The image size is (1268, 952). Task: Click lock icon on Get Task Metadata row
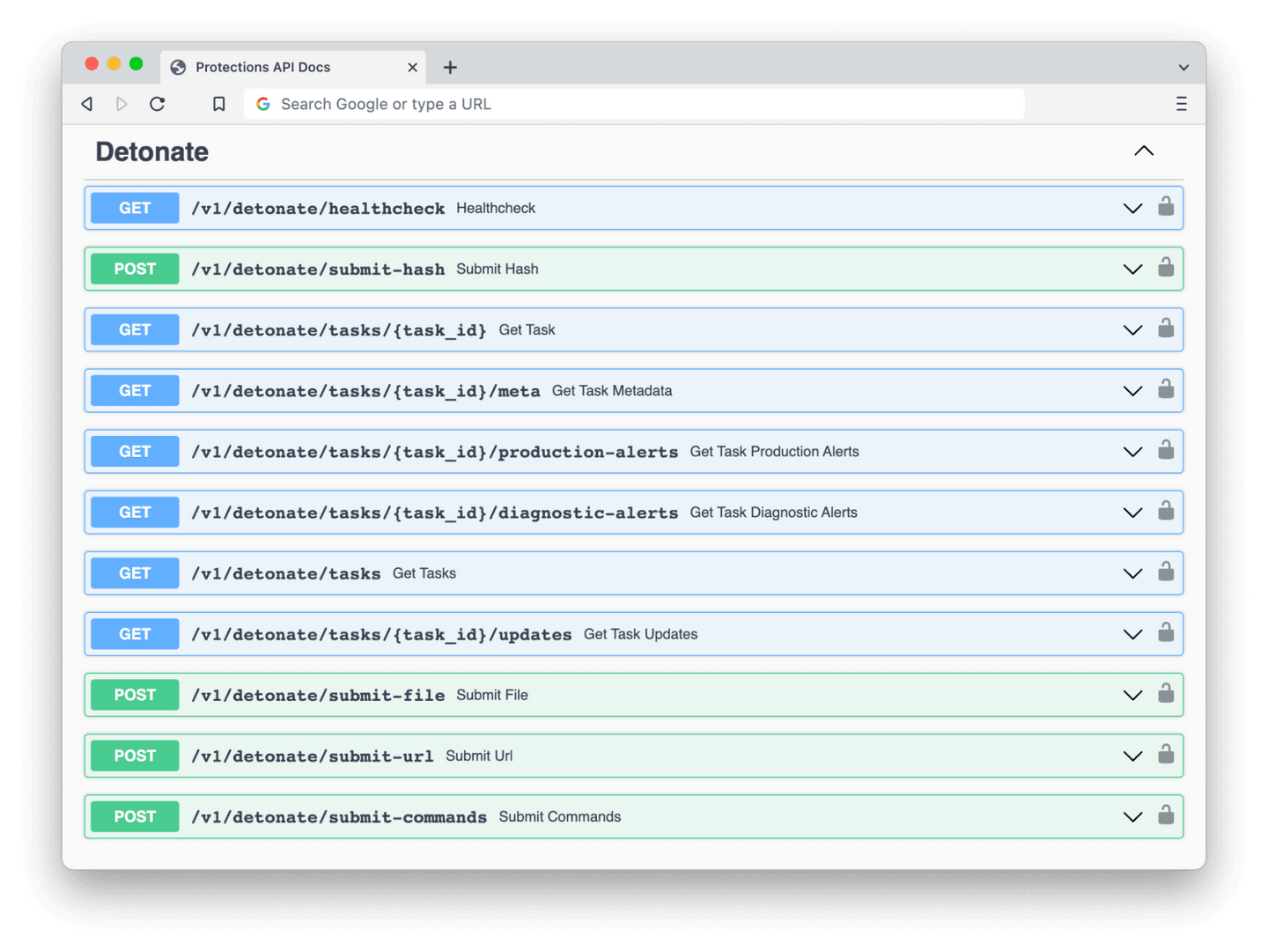[1165, 389]
